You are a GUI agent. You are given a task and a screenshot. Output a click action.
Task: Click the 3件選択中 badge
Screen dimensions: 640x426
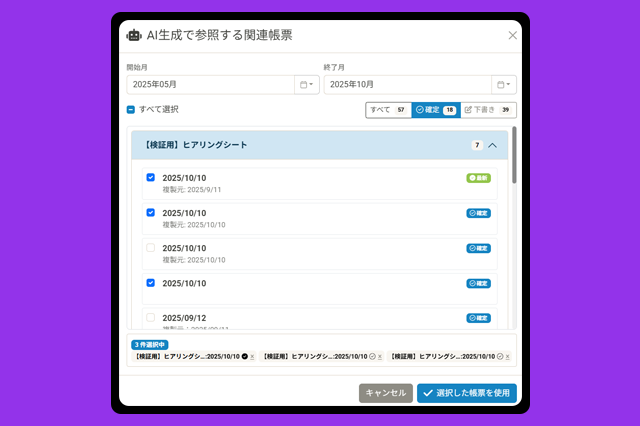click(150, 345)
